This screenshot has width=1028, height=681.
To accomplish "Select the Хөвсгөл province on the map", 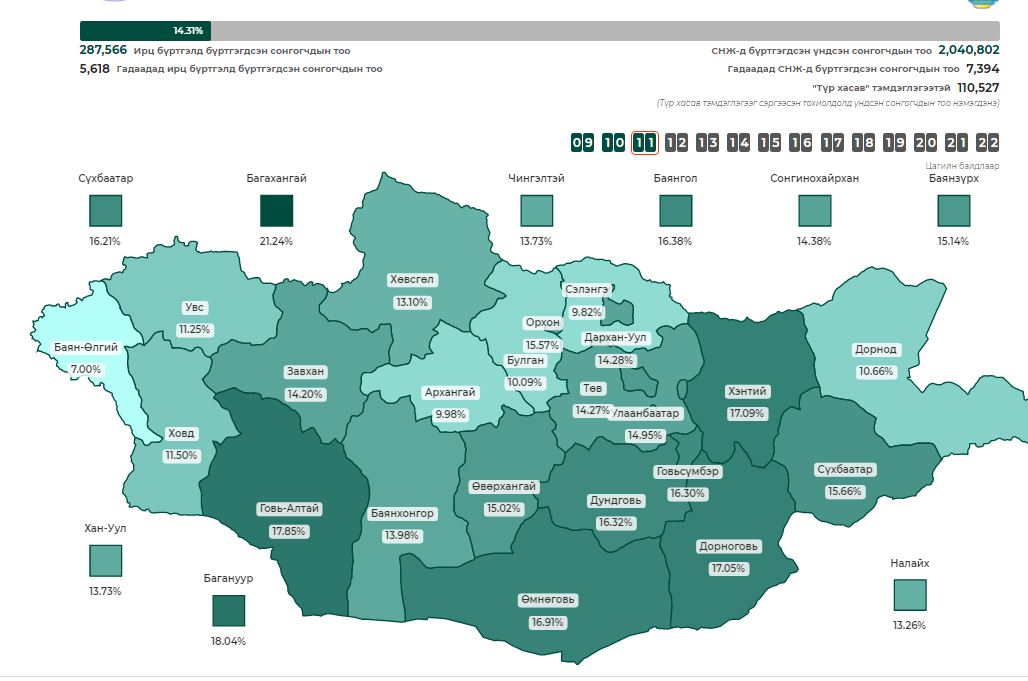I will [x=412, y=280].
